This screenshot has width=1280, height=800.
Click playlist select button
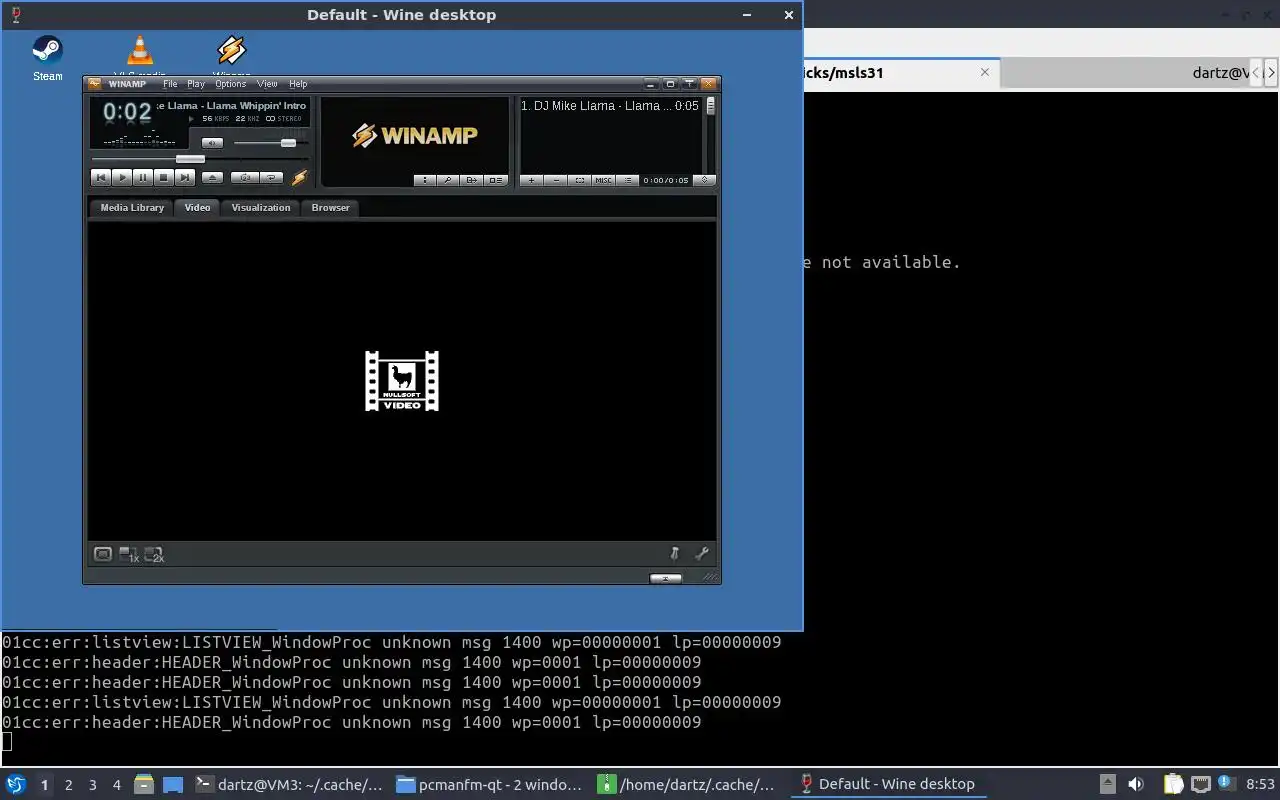tap(580, 180)
